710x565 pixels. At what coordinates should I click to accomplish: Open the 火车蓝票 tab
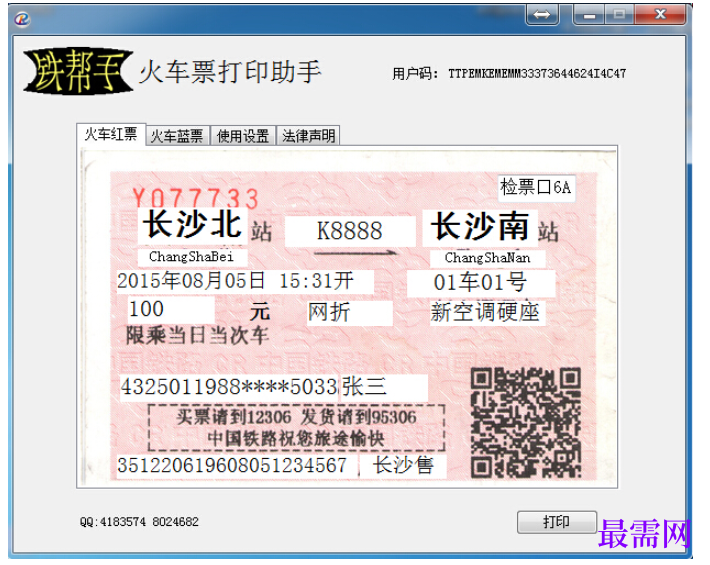coord(177,136)
